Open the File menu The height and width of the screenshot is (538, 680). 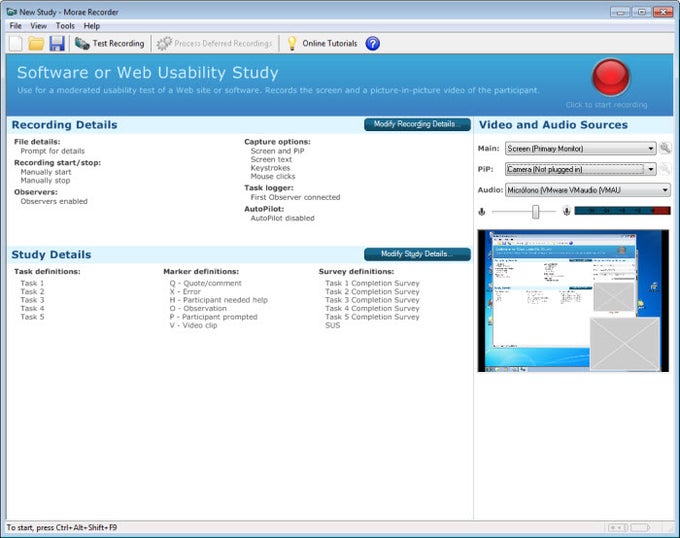point(16,26)
